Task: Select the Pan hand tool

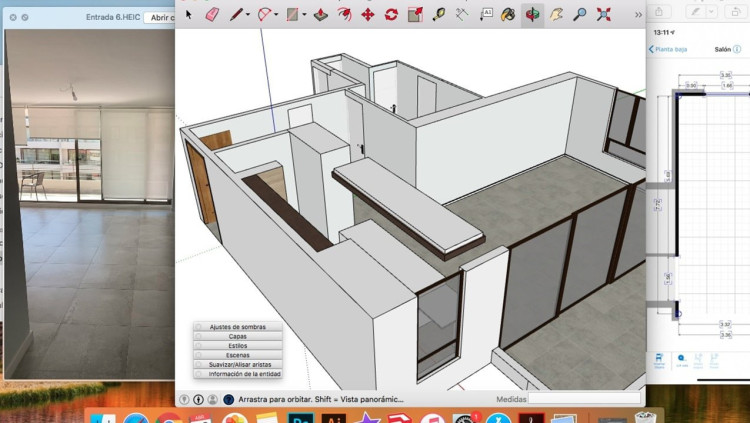Action: click(x=556, y=15)
